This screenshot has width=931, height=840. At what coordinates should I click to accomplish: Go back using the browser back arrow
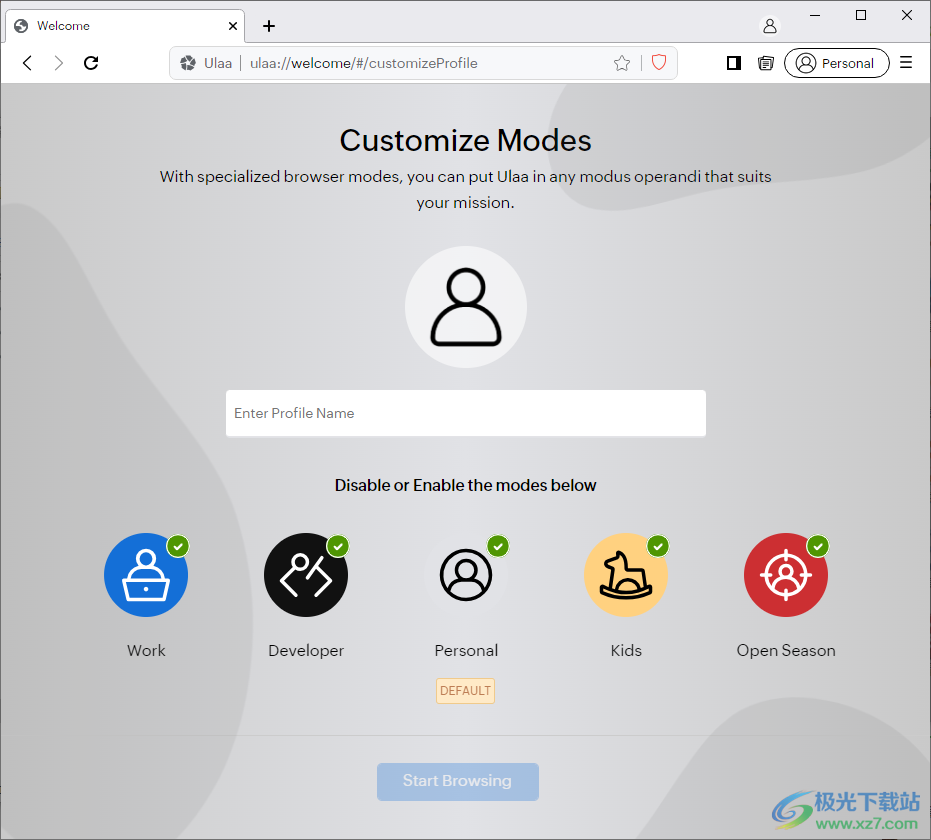click(27, 63)
